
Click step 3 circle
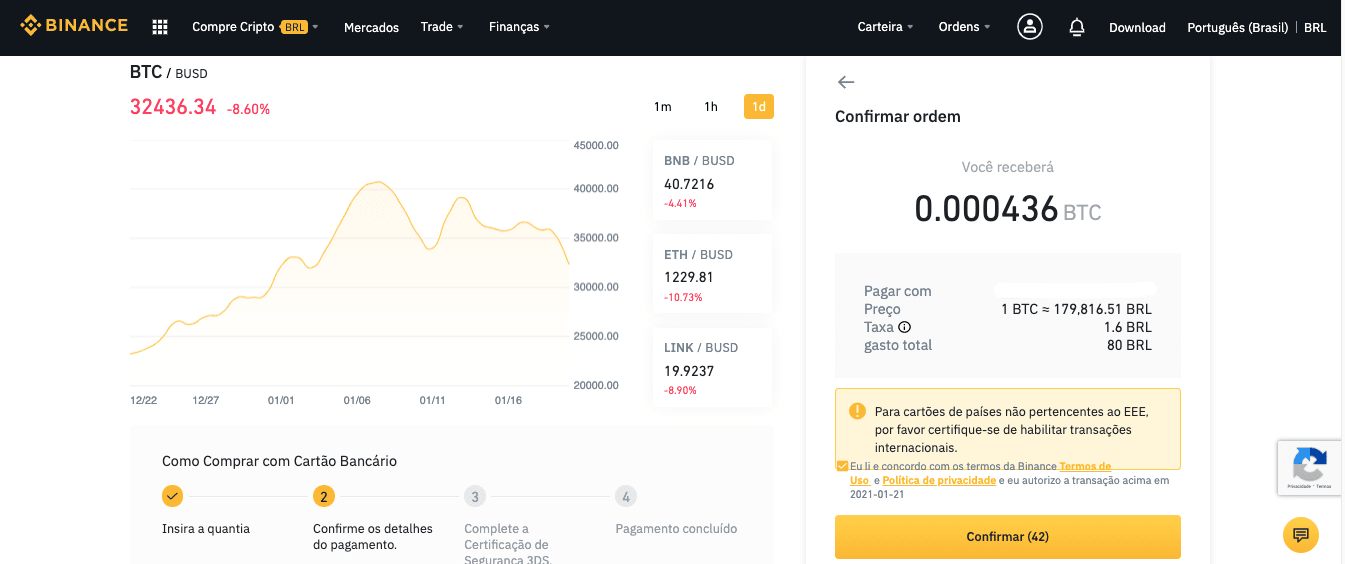point(475,496)
